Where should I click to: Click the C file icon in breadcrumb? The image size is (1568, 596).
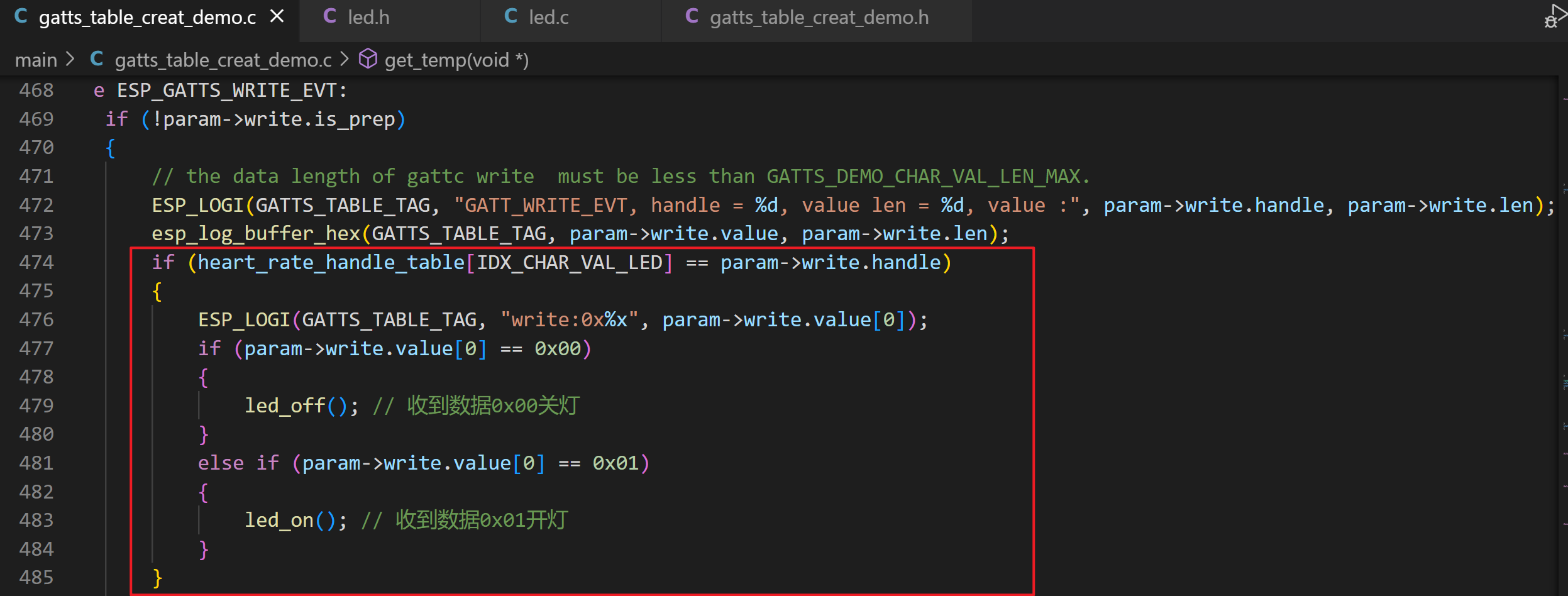click(97, 59)
